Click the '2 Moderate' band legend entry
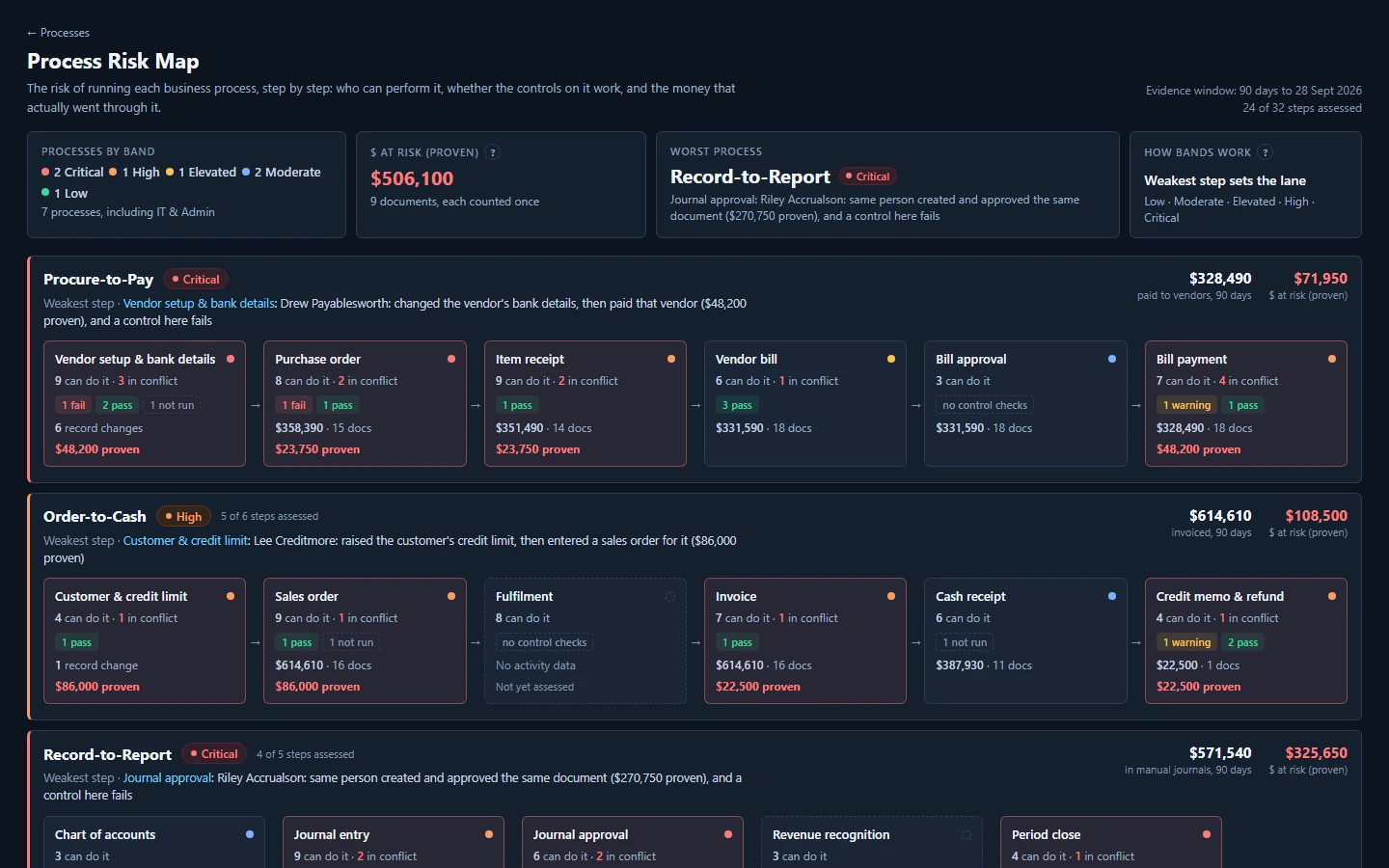 pyautogui.click(x=281, y=172)
